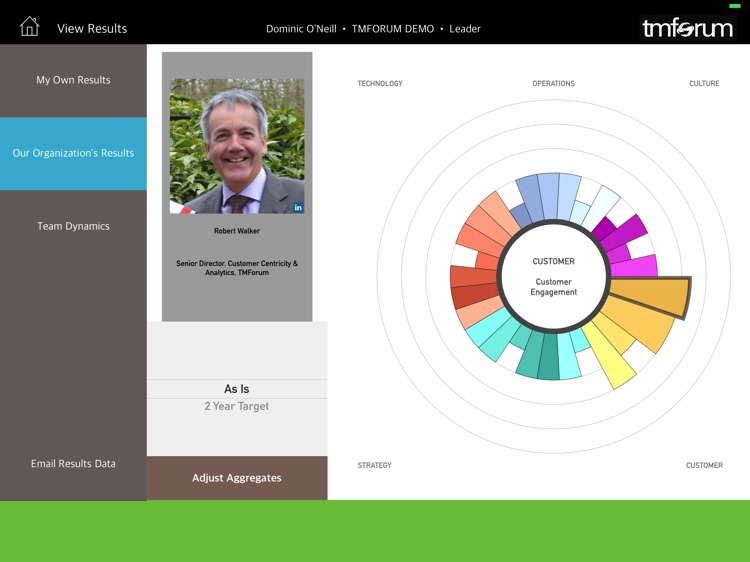The width and height of the screenshot is (750, 562).
Task: Click the Customer Engagement center circle
Action: tap(553, 276)
